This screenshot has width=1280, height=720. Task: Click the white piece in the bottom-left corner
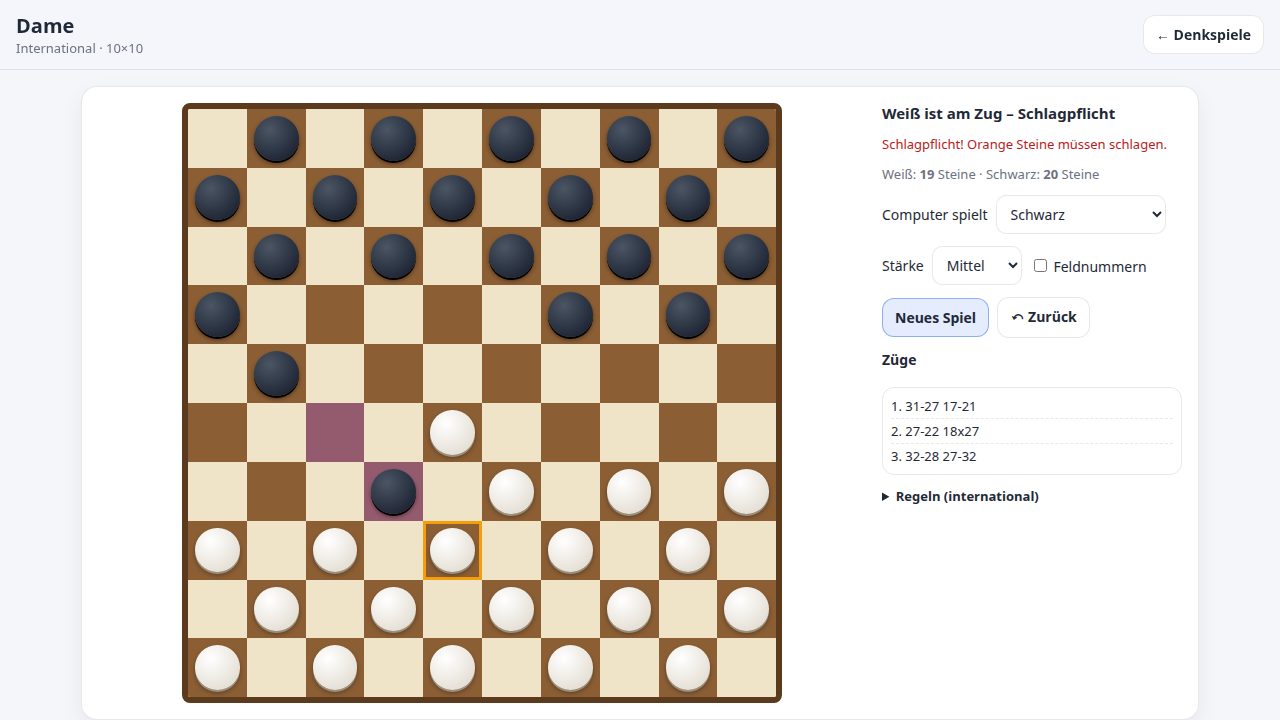point(217,667)
